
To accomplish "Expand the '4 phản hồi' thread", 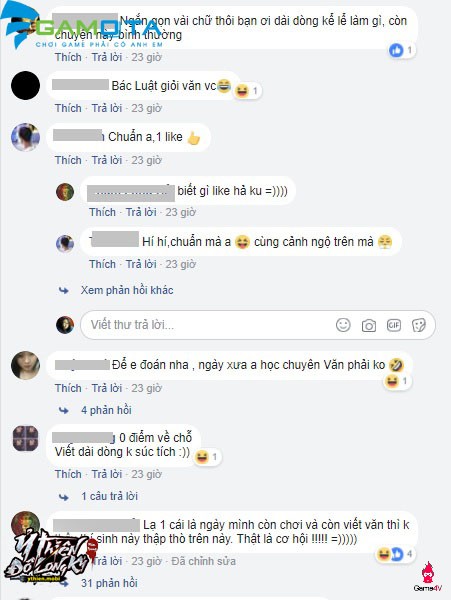I will pos(106,410).
